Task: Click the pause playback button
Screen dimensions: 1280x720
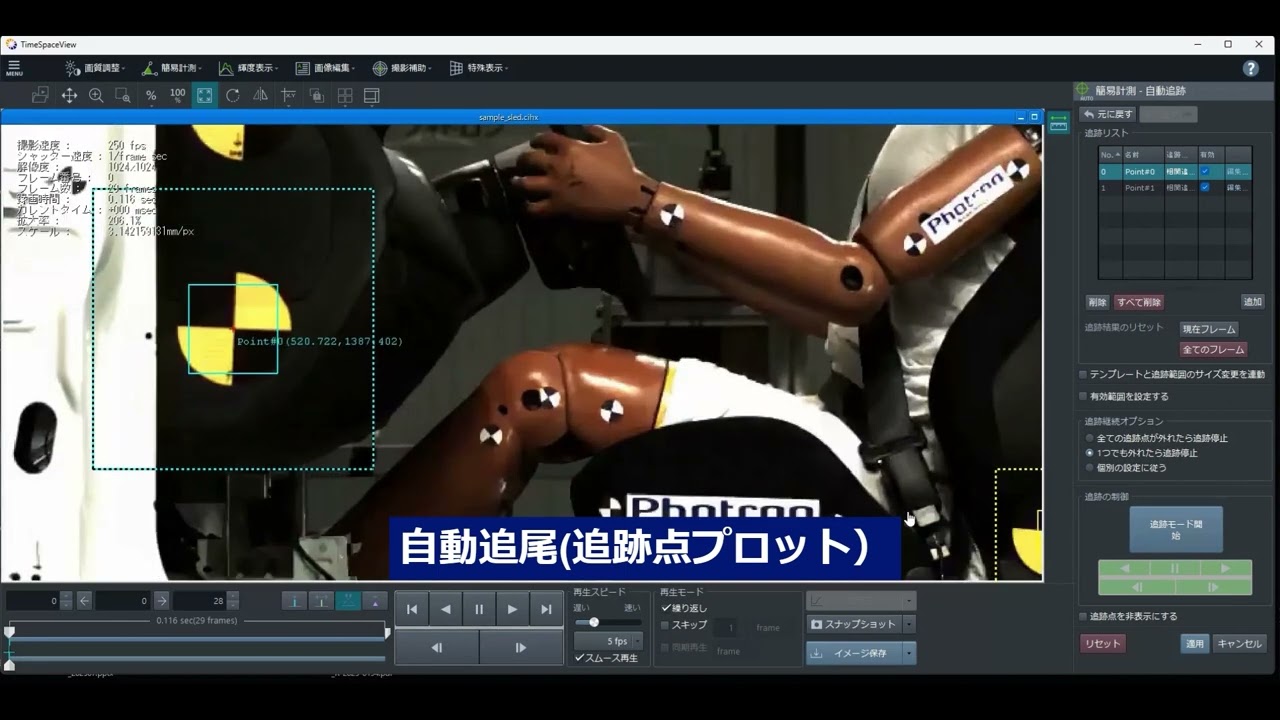Action: [479, 609]
